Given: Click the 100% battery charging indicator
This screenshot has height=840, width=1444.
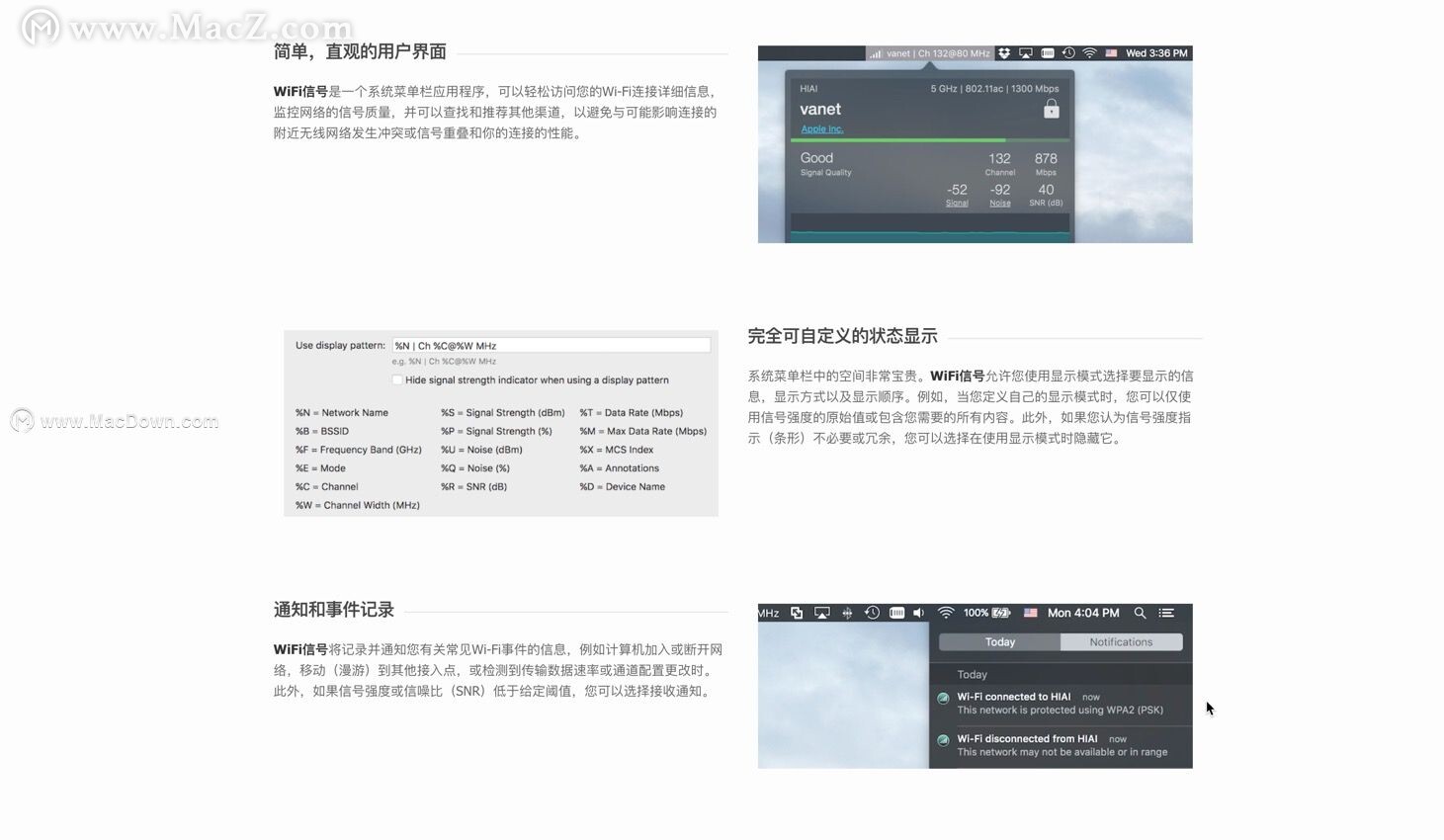Looking at the screenshot, I should (987, 614).
